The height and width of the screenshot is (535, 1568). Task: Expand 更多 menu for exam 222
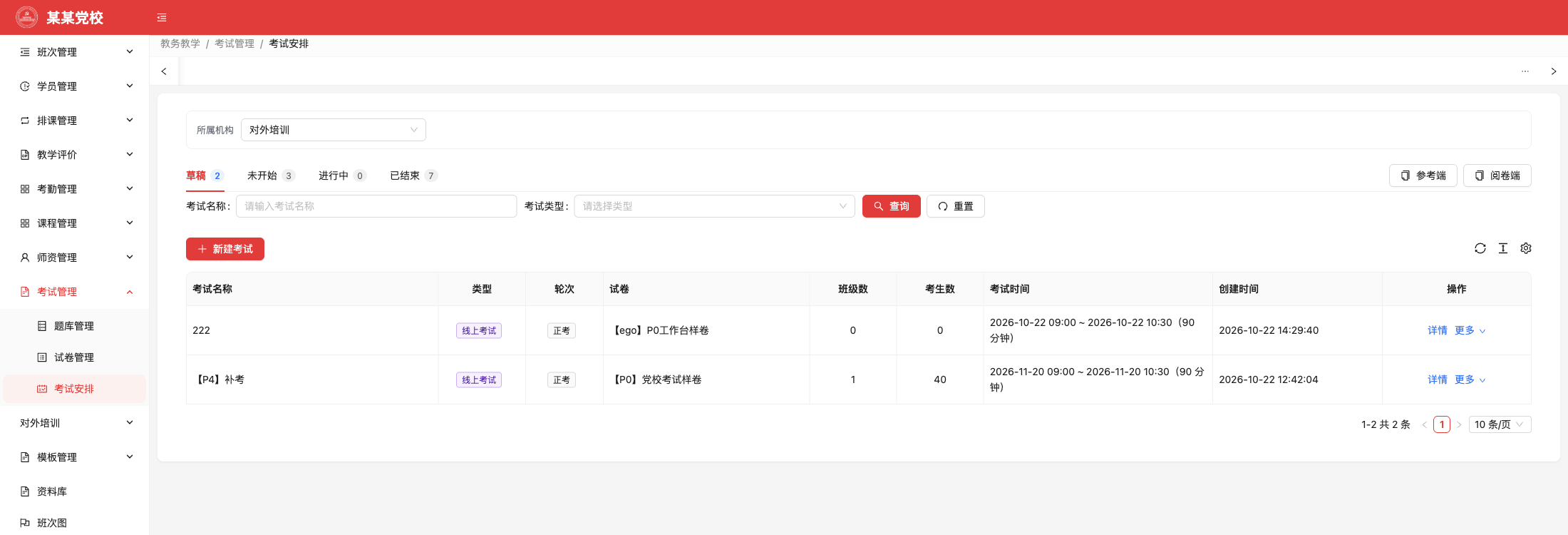click(x=1470, y=330)
